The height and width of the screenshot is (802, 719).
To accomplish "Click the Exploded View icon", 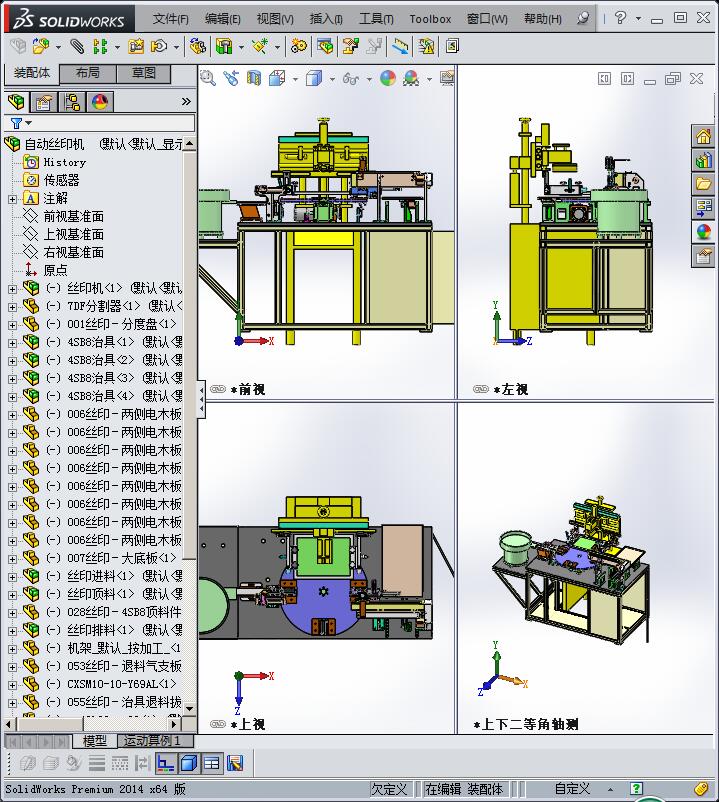I will click(x=350, y=47).
